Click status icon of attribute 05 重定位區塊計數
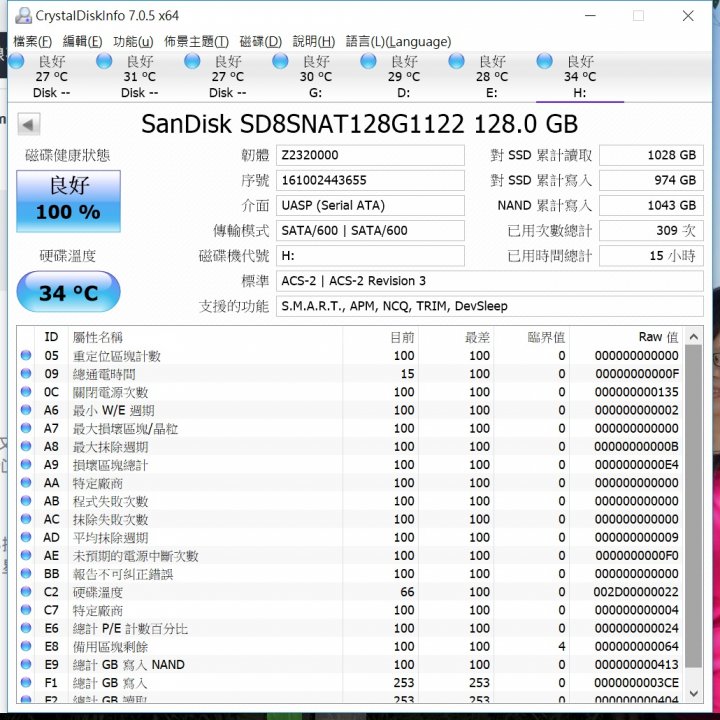Image resolution: width=720 pixels, height=720 pixels. 26,355
